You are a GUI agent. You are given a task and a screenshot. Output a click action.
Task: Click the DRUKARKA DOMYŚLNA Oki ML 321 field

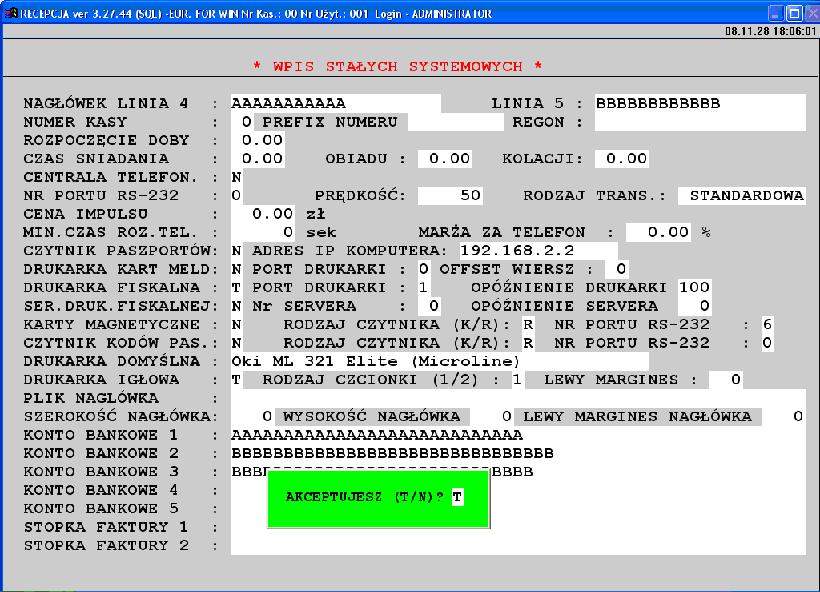pos(439,361)
